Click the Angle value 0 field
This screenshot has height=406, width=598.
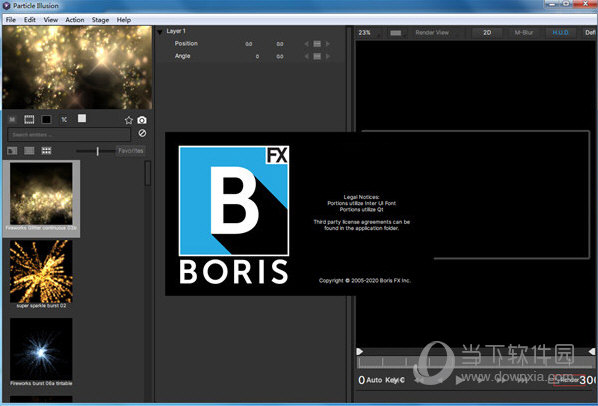point(257,56)
